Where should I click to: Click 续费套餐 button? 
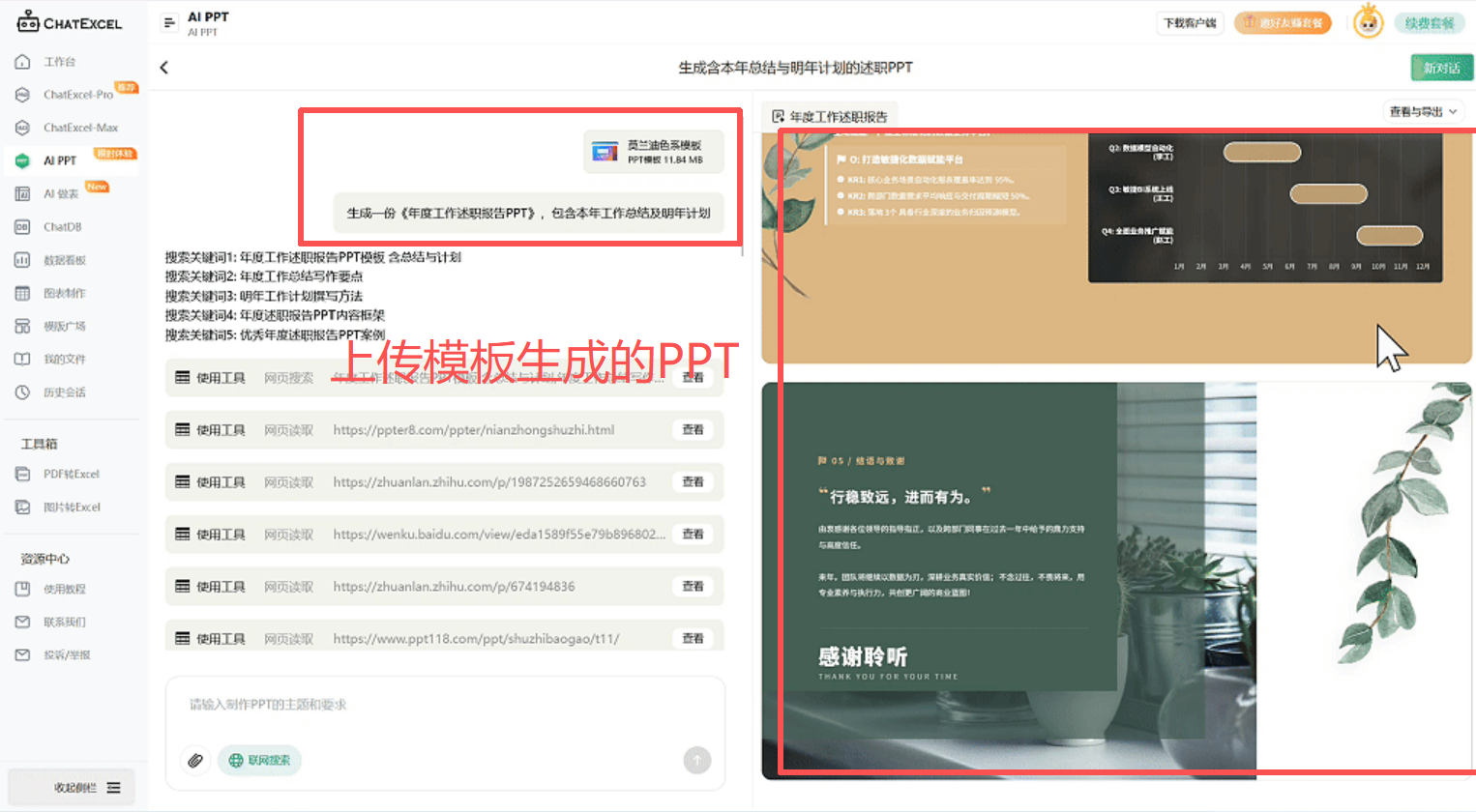click(1429, 23)
